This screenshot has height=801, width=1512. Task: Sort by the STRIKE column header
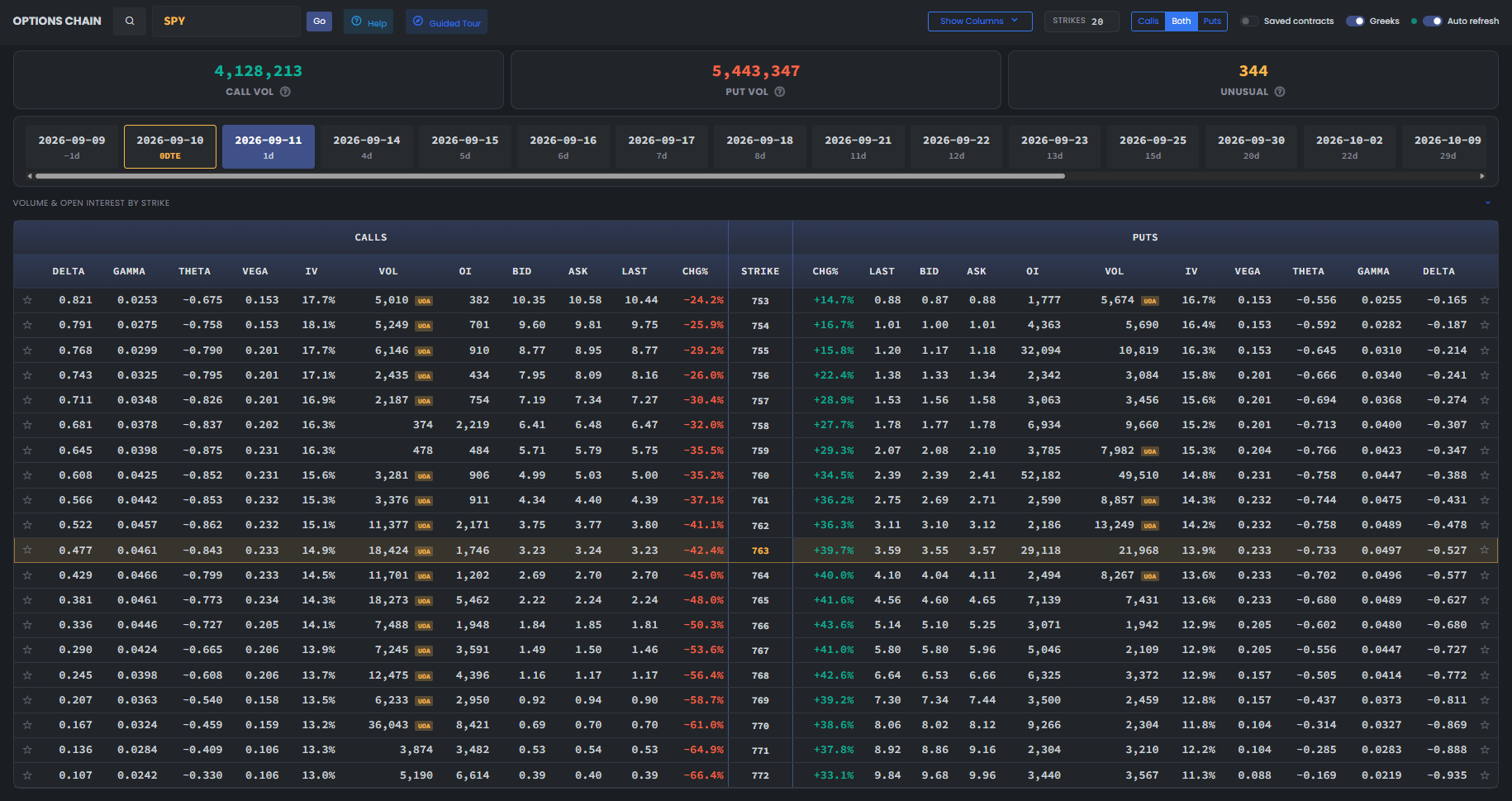click(x=760, y=271)
